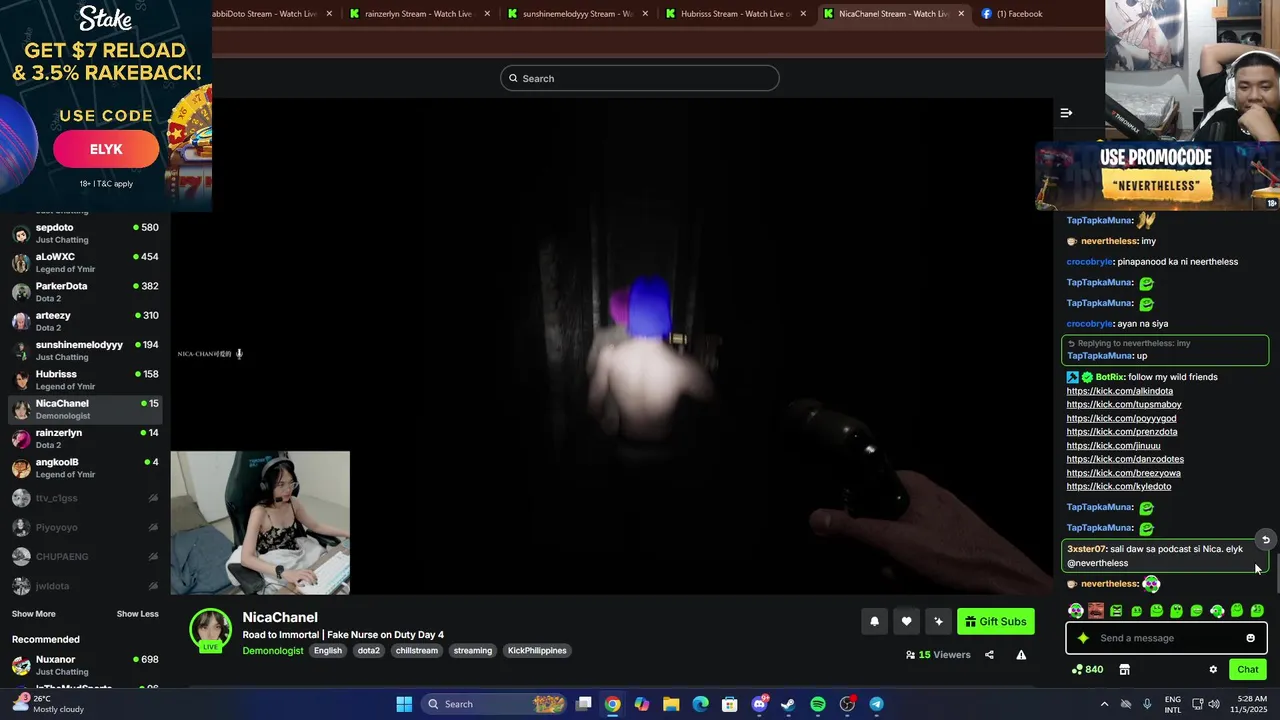The height and width of the screenshot is (720, 1280).
Task: Switch to the Facebook tab
Action: tap(1019, 14)
